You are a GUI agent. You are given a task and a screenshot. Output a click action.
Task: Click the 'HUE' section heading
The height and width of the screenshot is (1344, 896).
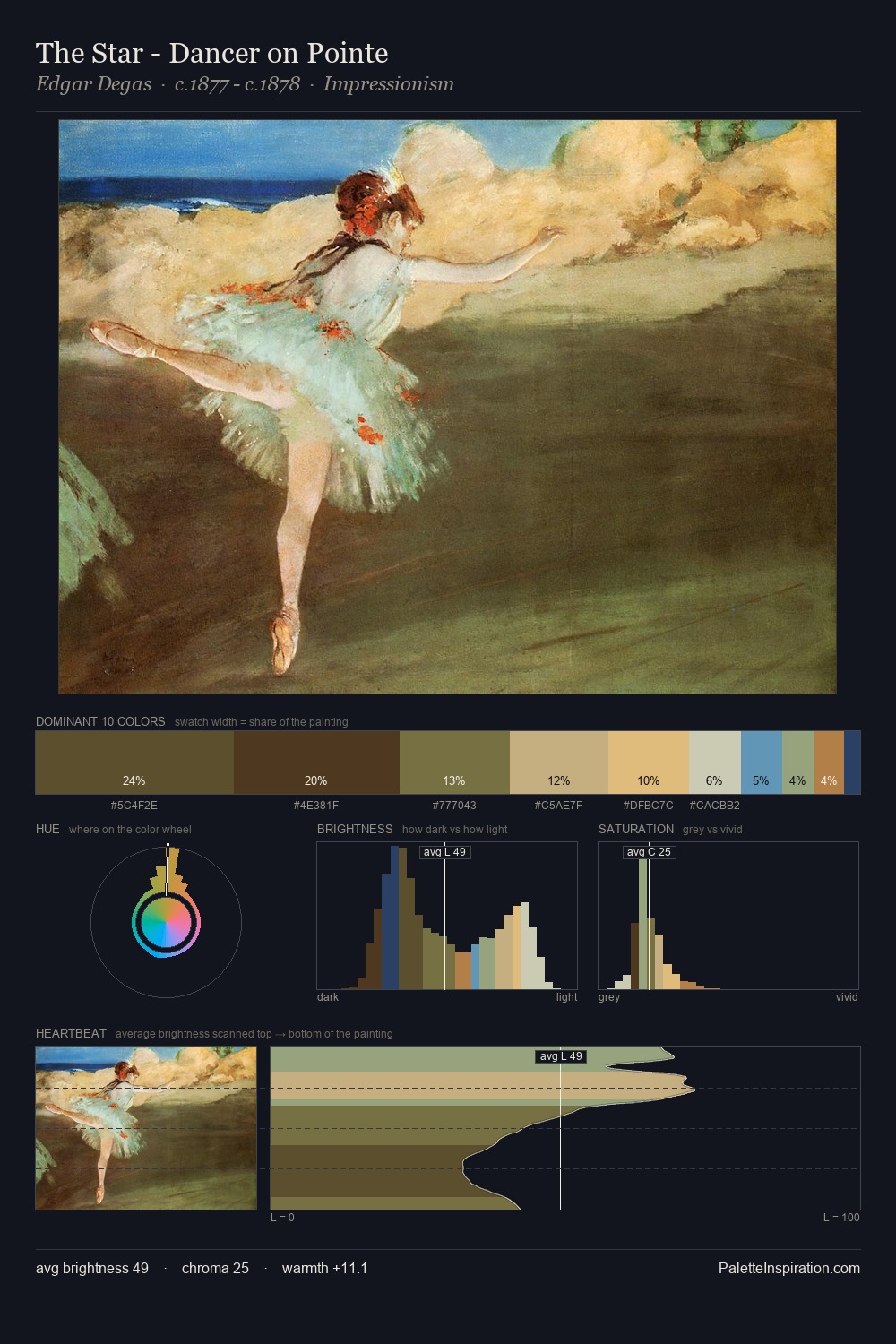tap(47, 829)
